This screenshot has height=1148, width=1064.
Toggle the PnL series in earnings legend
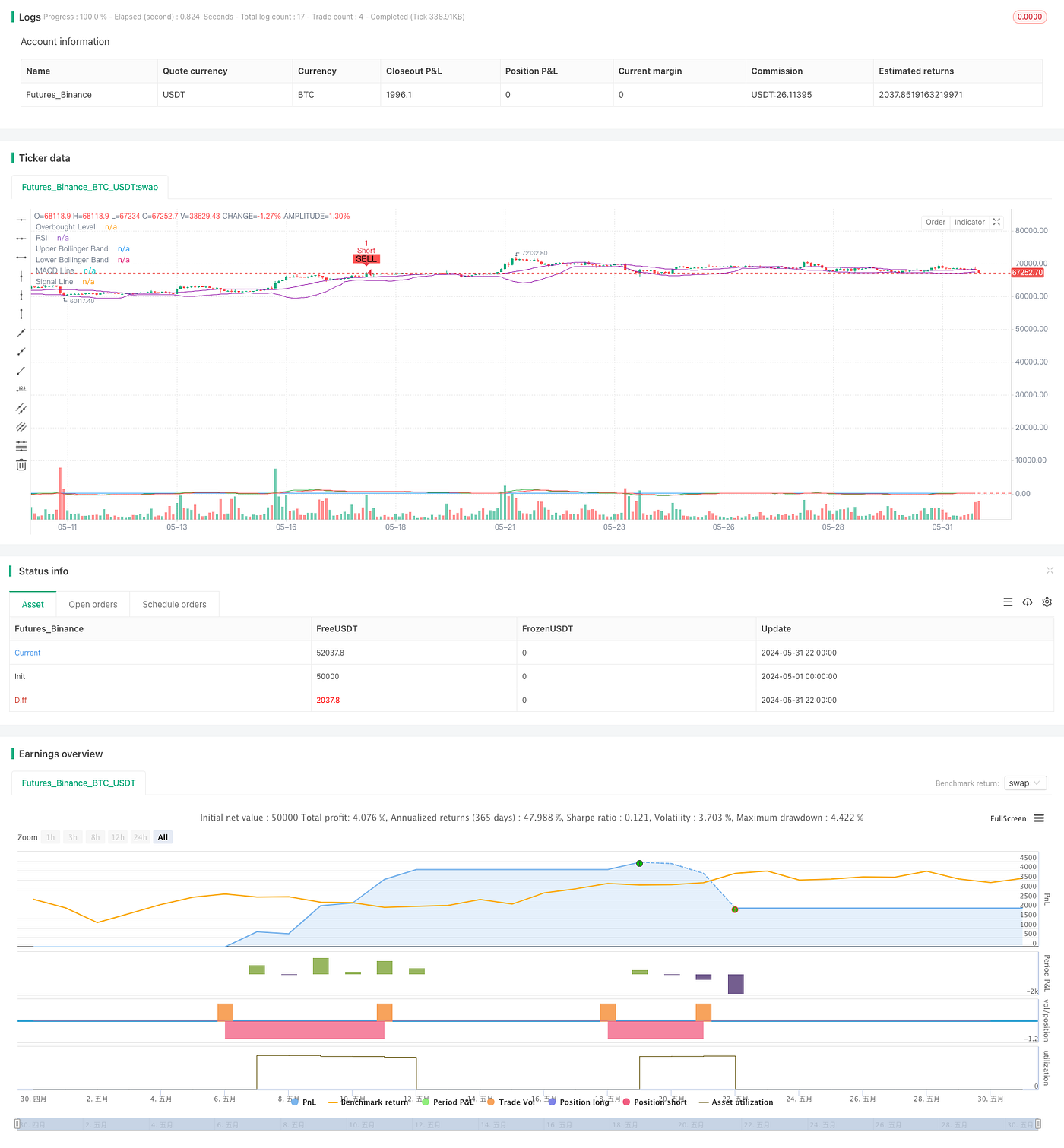click(x=302, y=1102)
